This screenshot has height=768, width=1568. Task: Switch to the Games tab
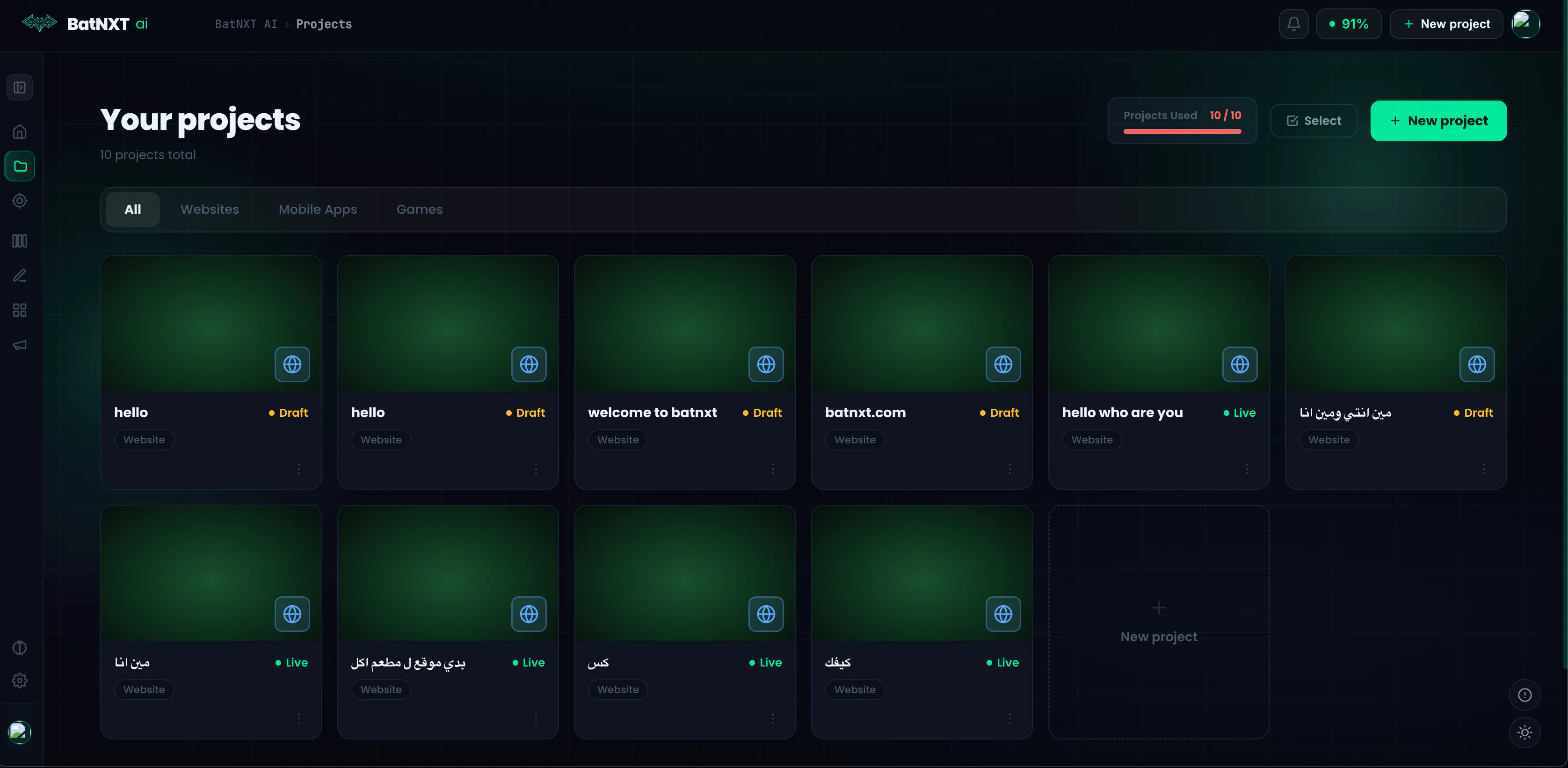(x=420, y=210)
